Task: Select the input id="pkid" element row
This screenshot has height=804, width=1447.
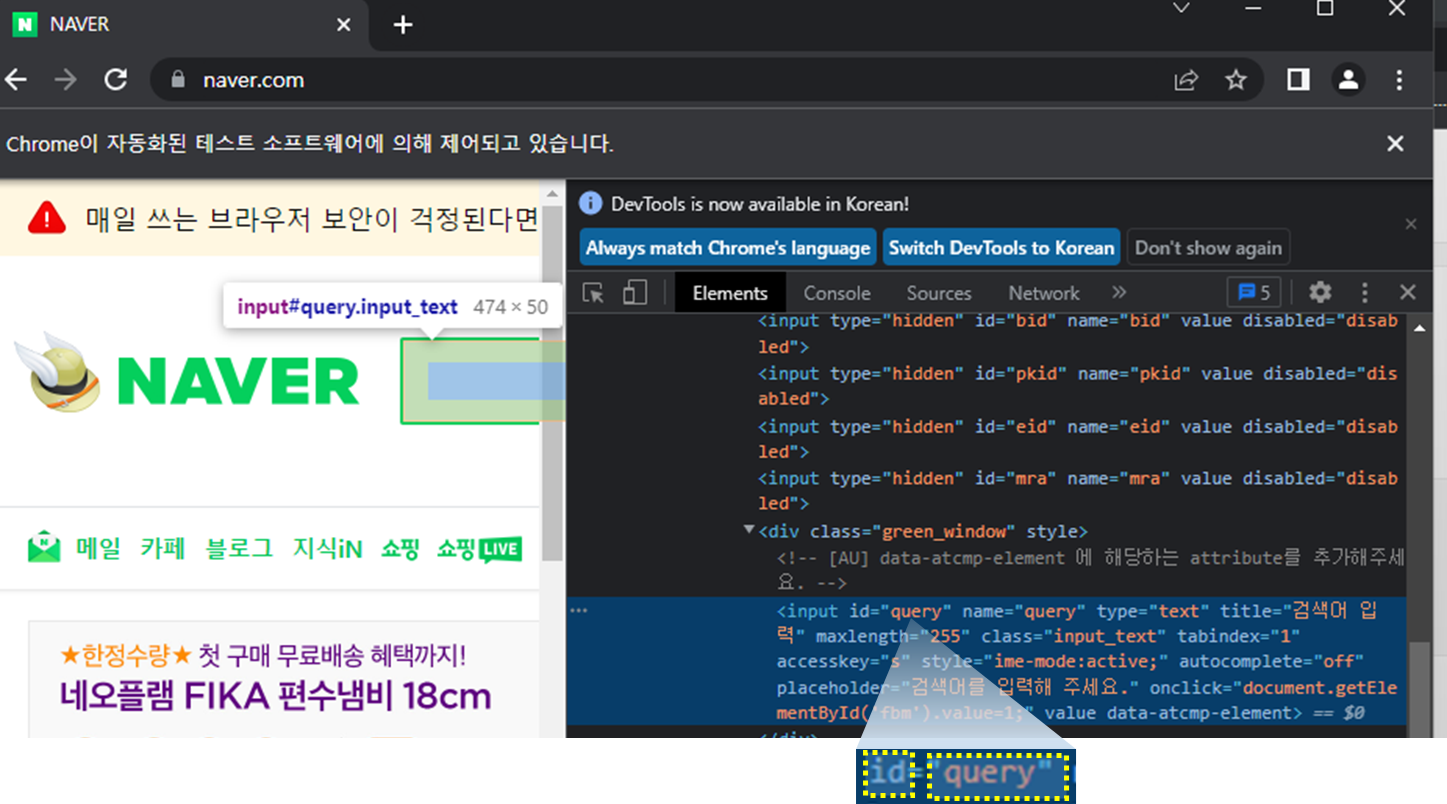Action: [x=986, y=386]
